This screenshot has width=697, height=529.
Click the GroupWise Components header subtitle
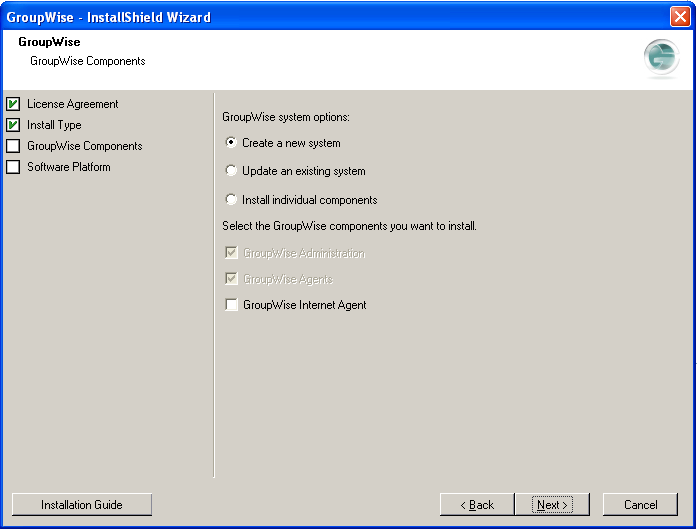[x=88, y=61]
